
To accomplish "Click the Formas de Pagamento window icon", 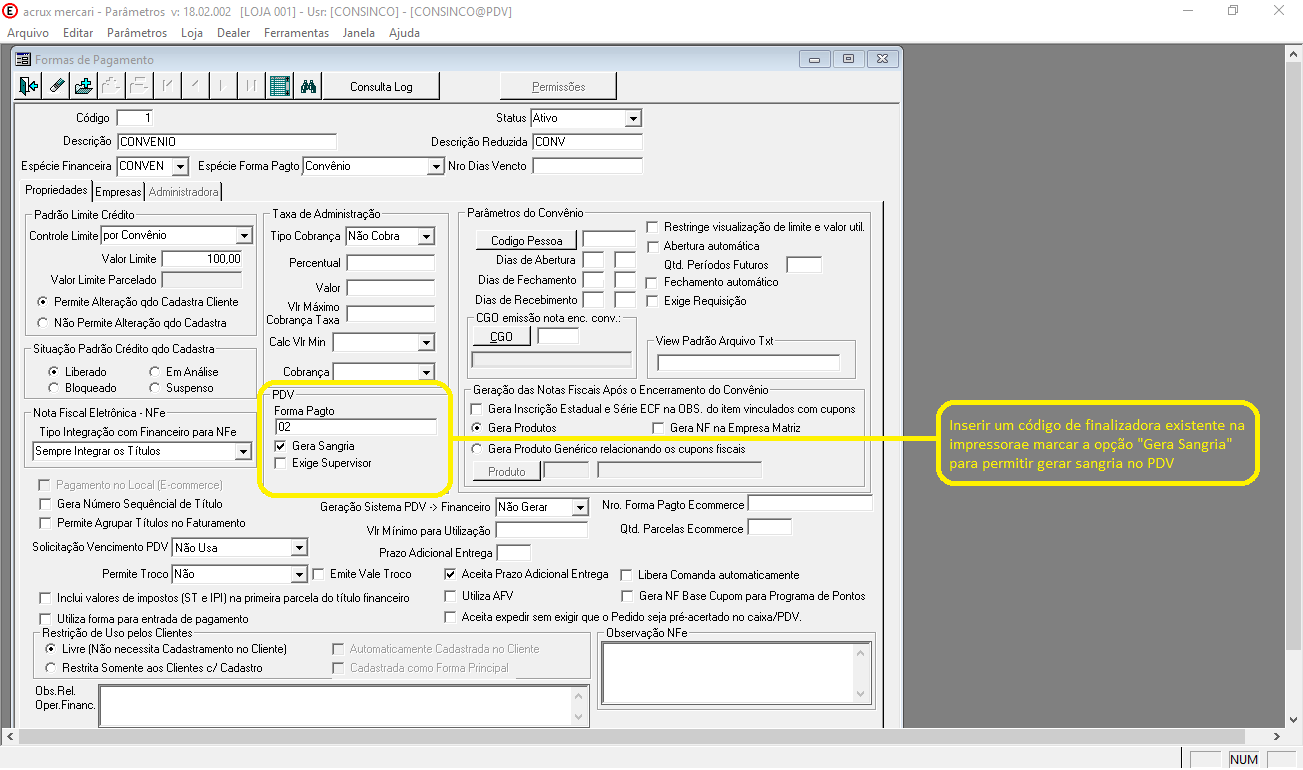I will click(23, 60).
